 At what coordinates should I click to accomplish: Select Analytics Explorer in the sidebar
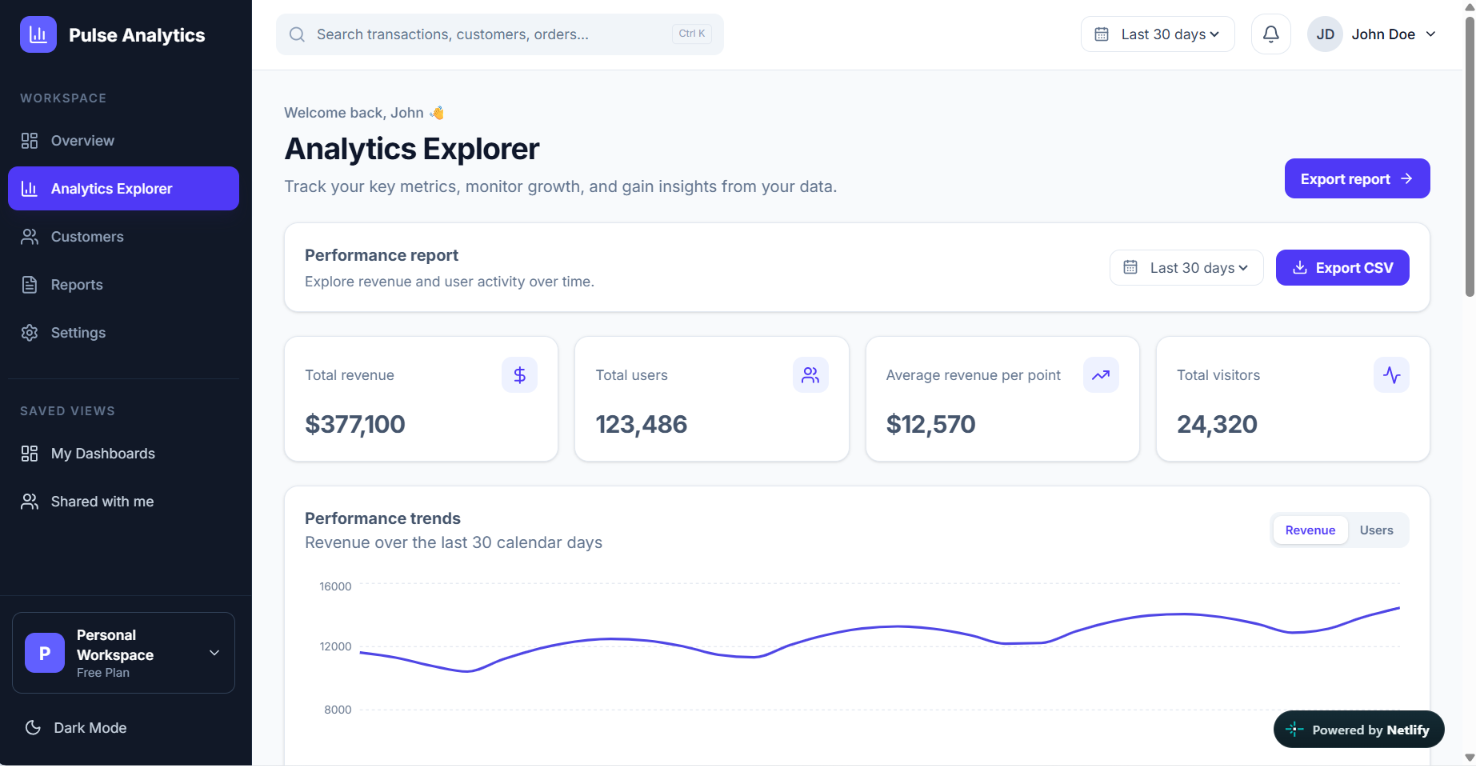(124, 188)
